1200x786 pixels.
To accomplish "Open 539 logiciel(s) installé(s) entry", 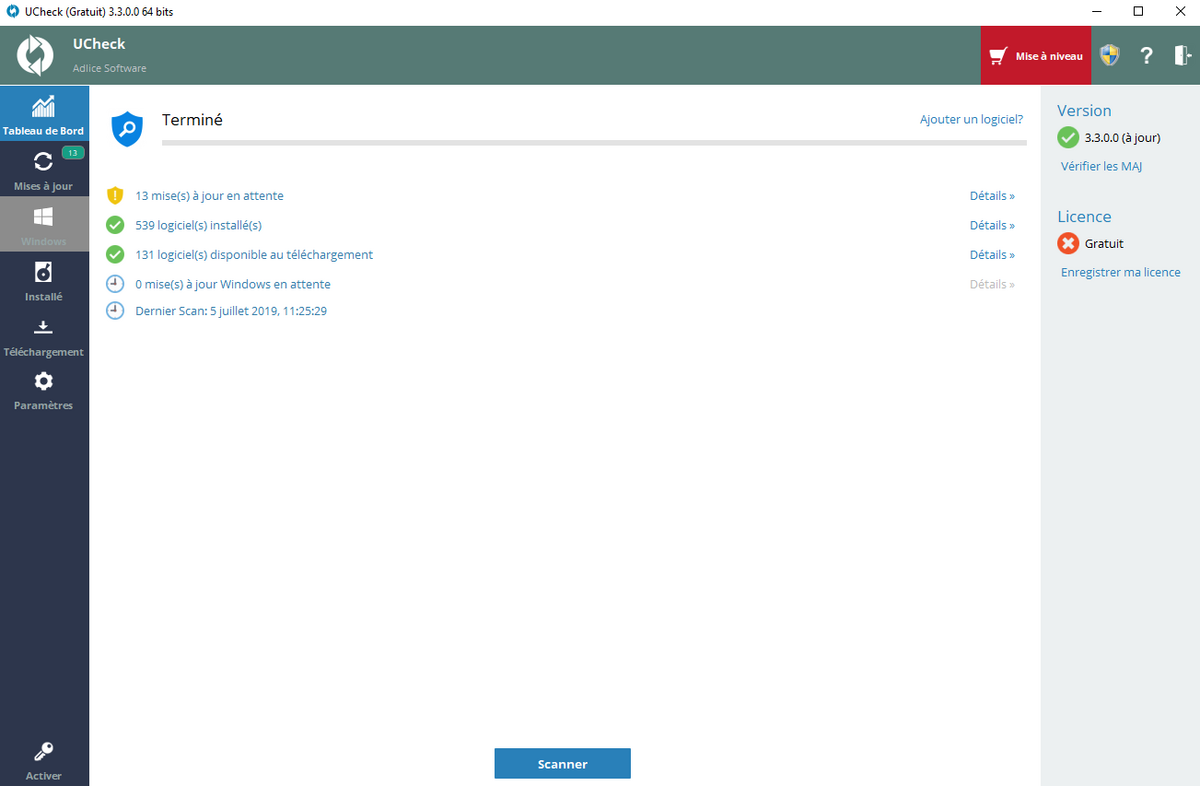I will coord(198,225).
